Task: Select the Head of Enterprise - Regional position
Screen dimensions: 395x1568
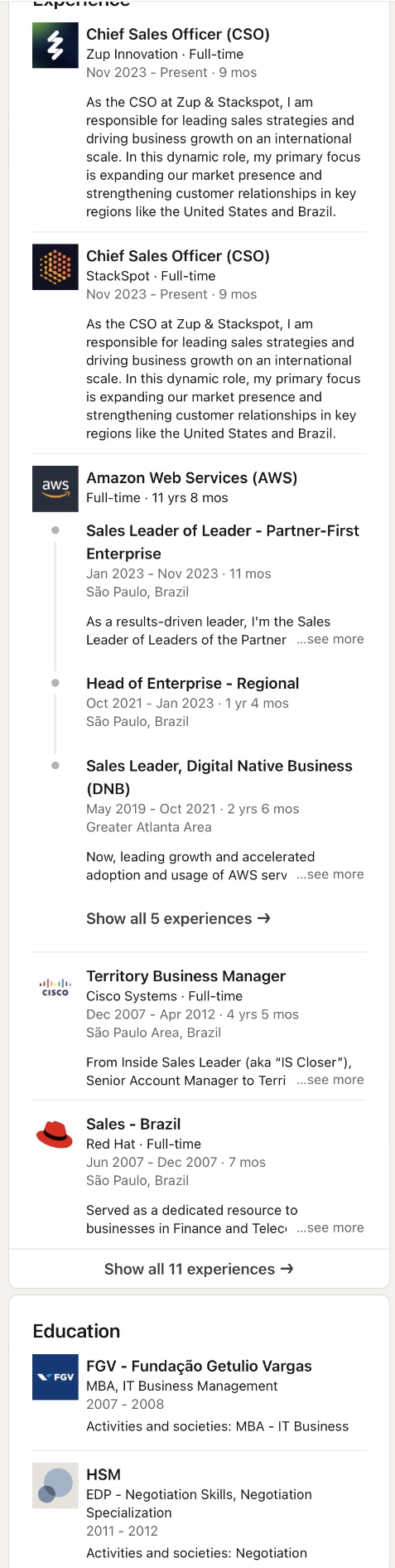Action: tap(193, 683)
